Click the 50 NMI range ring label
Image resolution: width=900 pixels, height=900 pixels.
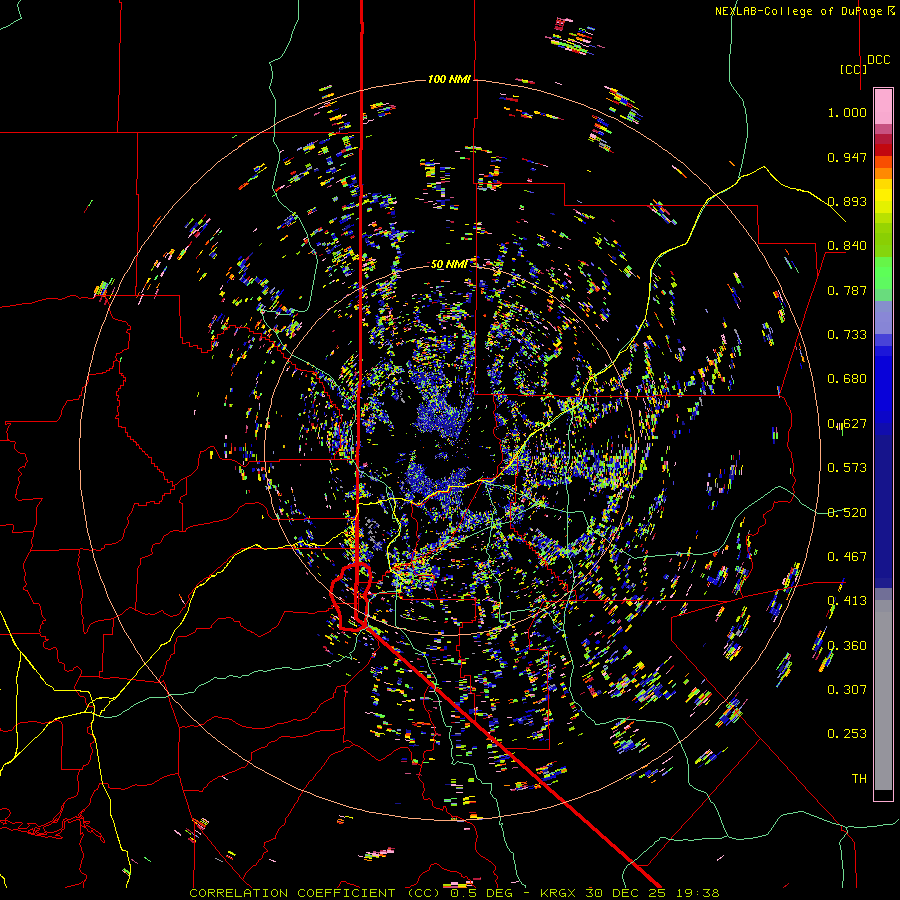449,264
